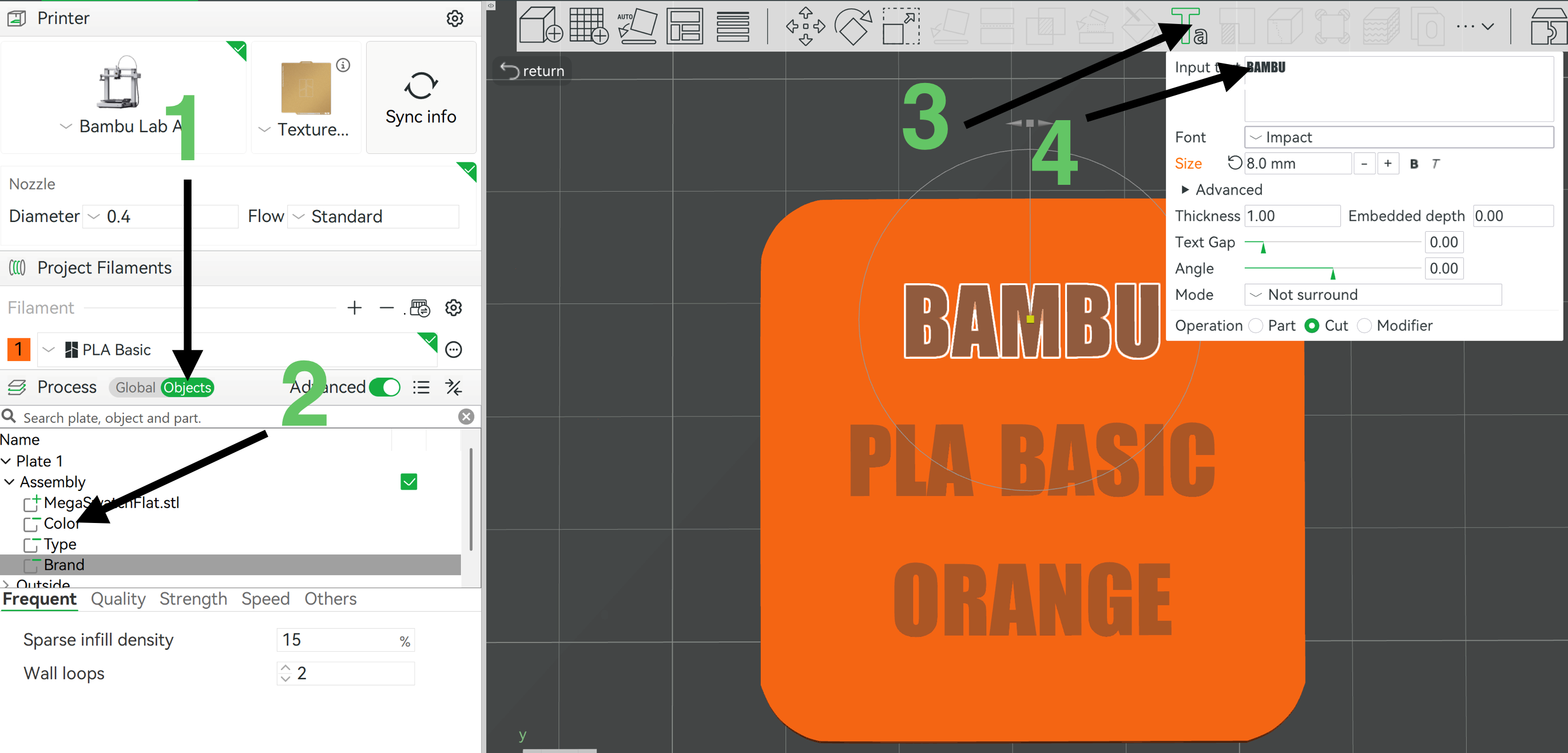Select the Rotate tool
Viewport: 1568px width, 753px height.
click(853, 26)
